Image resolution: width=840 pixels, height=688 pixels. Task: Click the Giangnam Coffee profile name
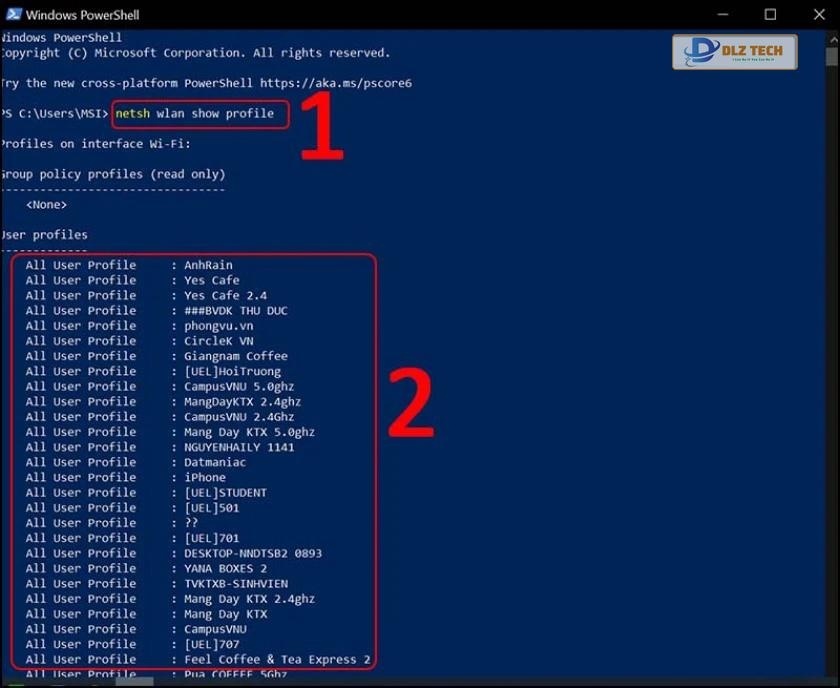coord(235,356)
